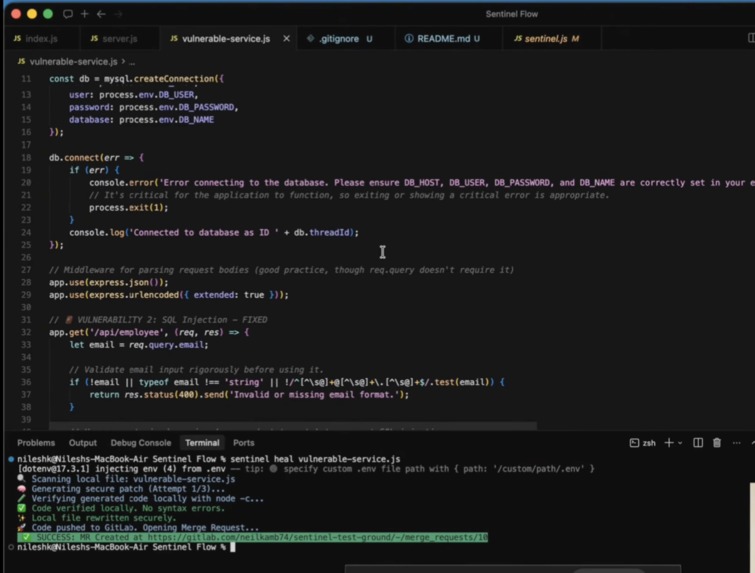This screenshot has height=573, width=755.
Task: Click the database: process.env.DB_NAME line
Action: (142, 119)
